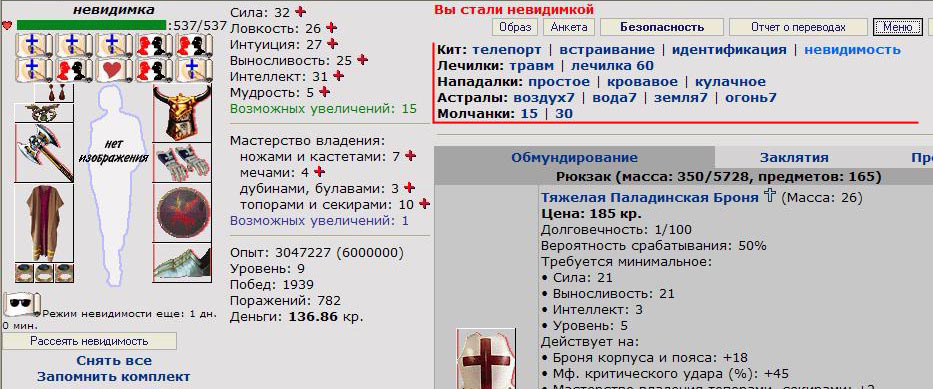Raise топорами и секирами mastery
This screenshot has height=389, width=933.
pyautogui.click(x=424, y=204)
